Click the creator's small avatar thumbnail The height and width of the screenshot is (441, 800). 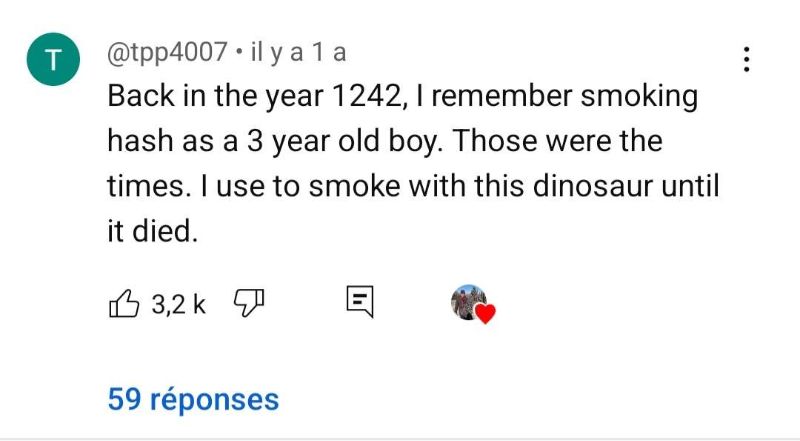pos(467,300)
